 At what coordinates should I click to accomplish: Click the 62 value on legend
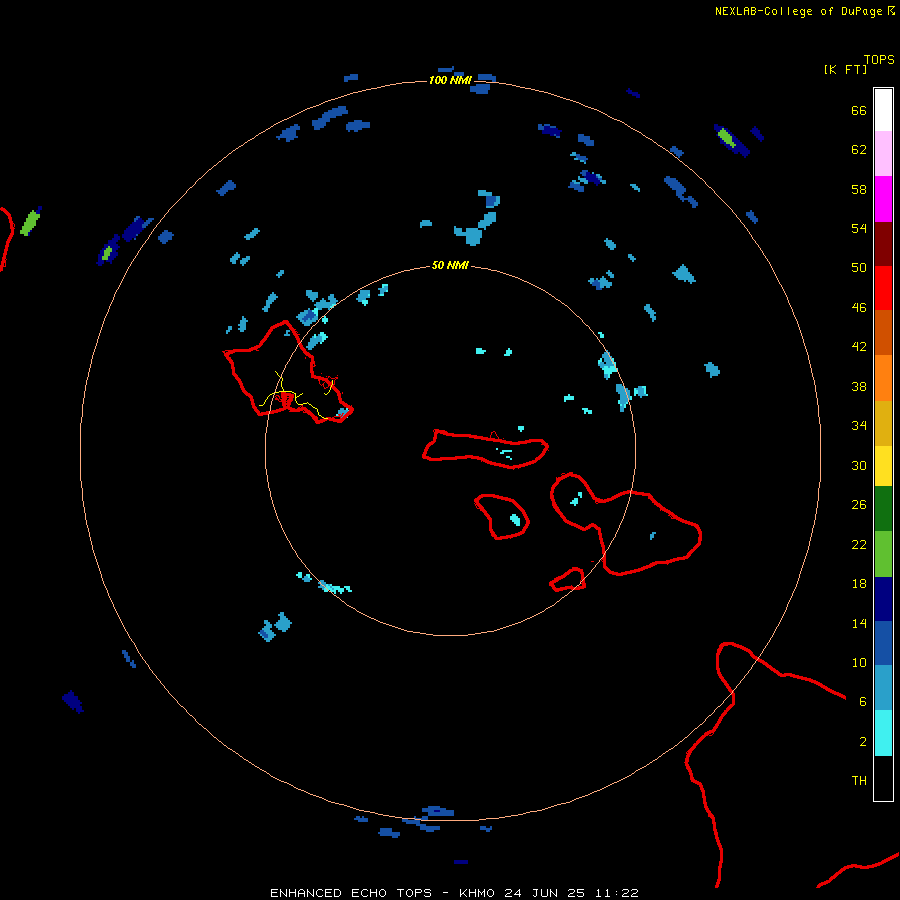859,149
